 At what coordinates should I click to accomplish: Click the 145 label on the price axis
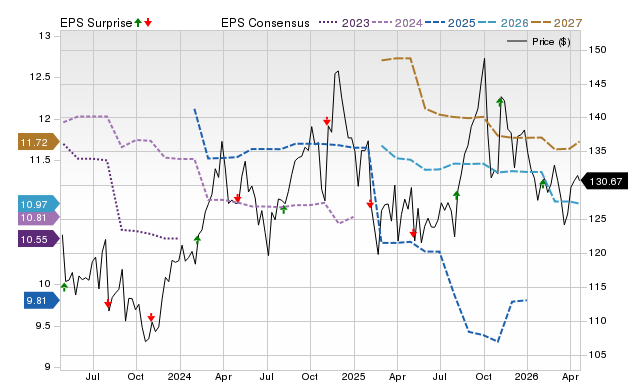pyautogui.click(x=597, y=84)
